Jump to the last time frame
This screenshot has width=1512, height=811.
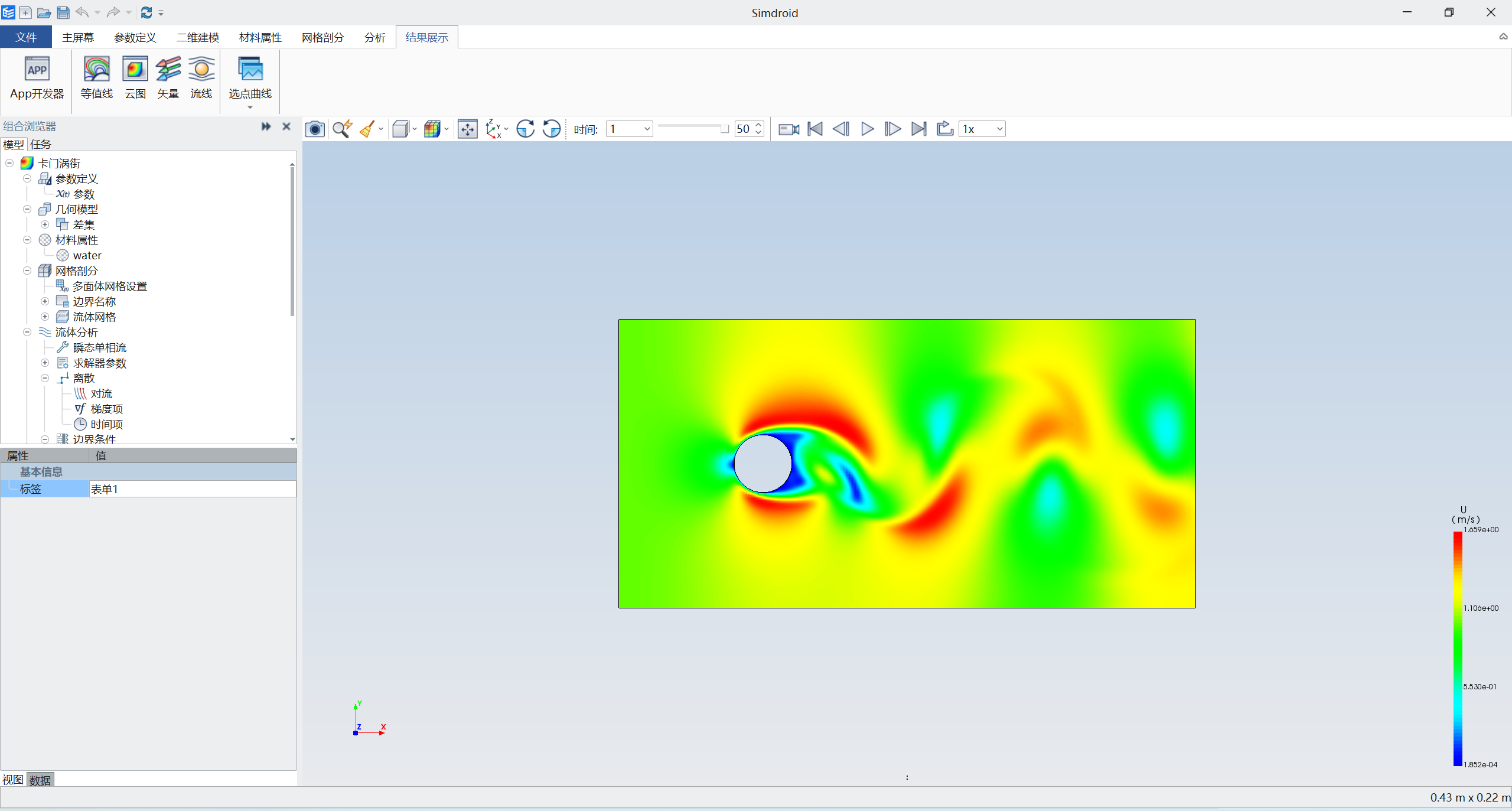[x=918, y=129]
